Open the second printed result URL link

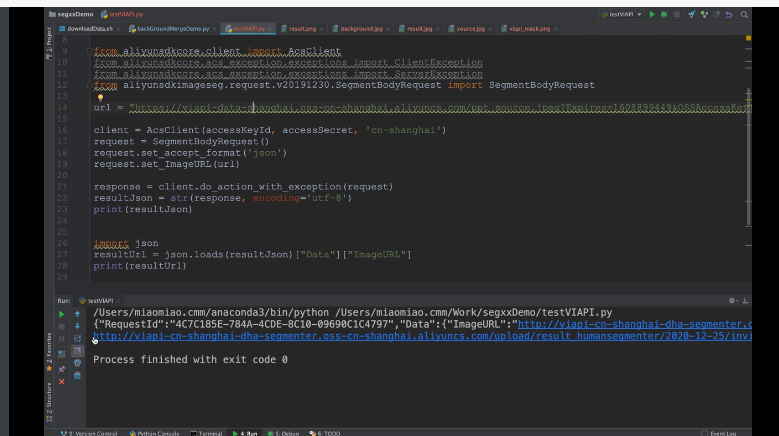tap(422, 336)
